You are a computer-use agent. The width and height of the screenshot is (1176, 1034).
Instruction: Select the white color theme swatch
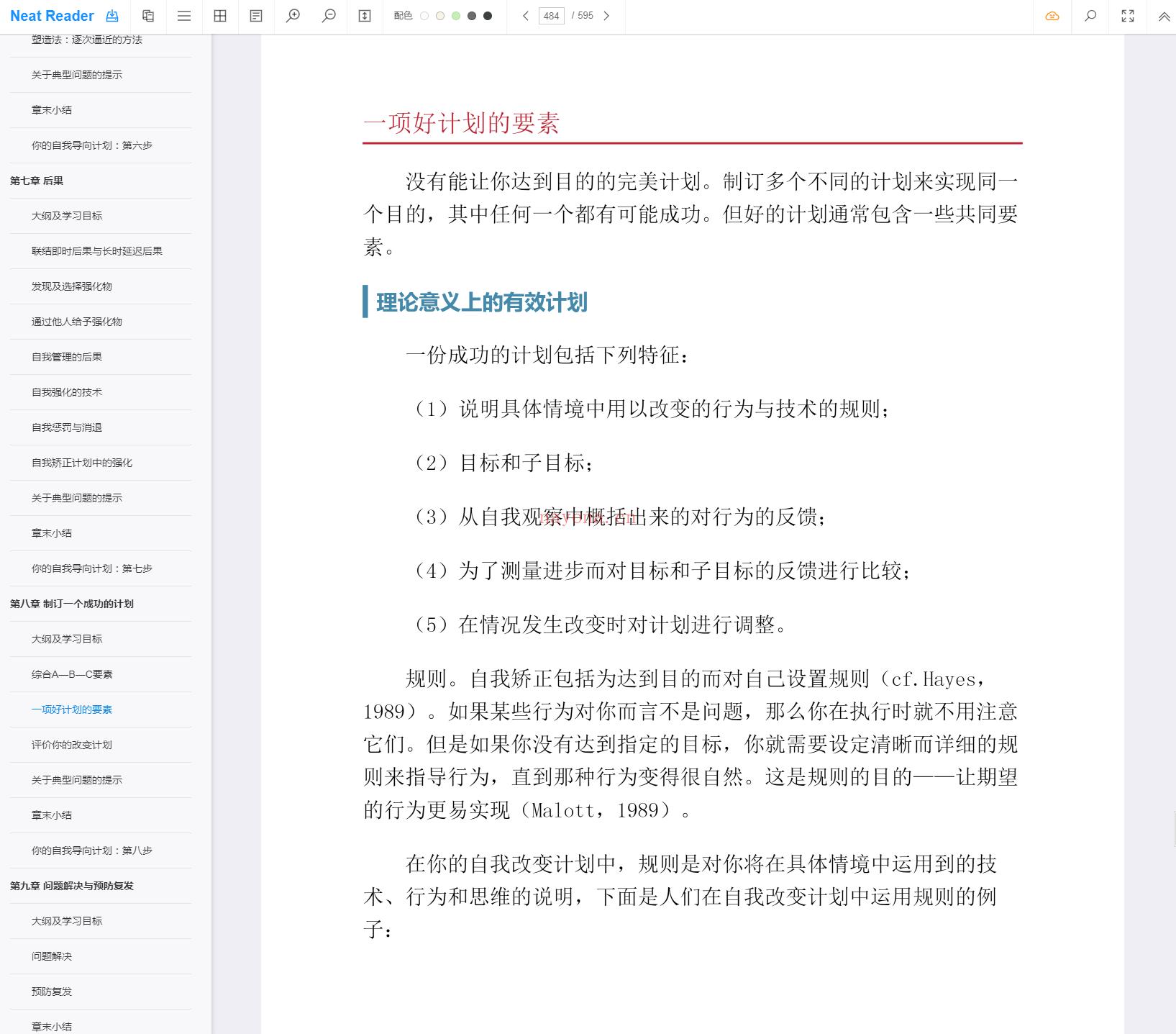pos(424,16)
